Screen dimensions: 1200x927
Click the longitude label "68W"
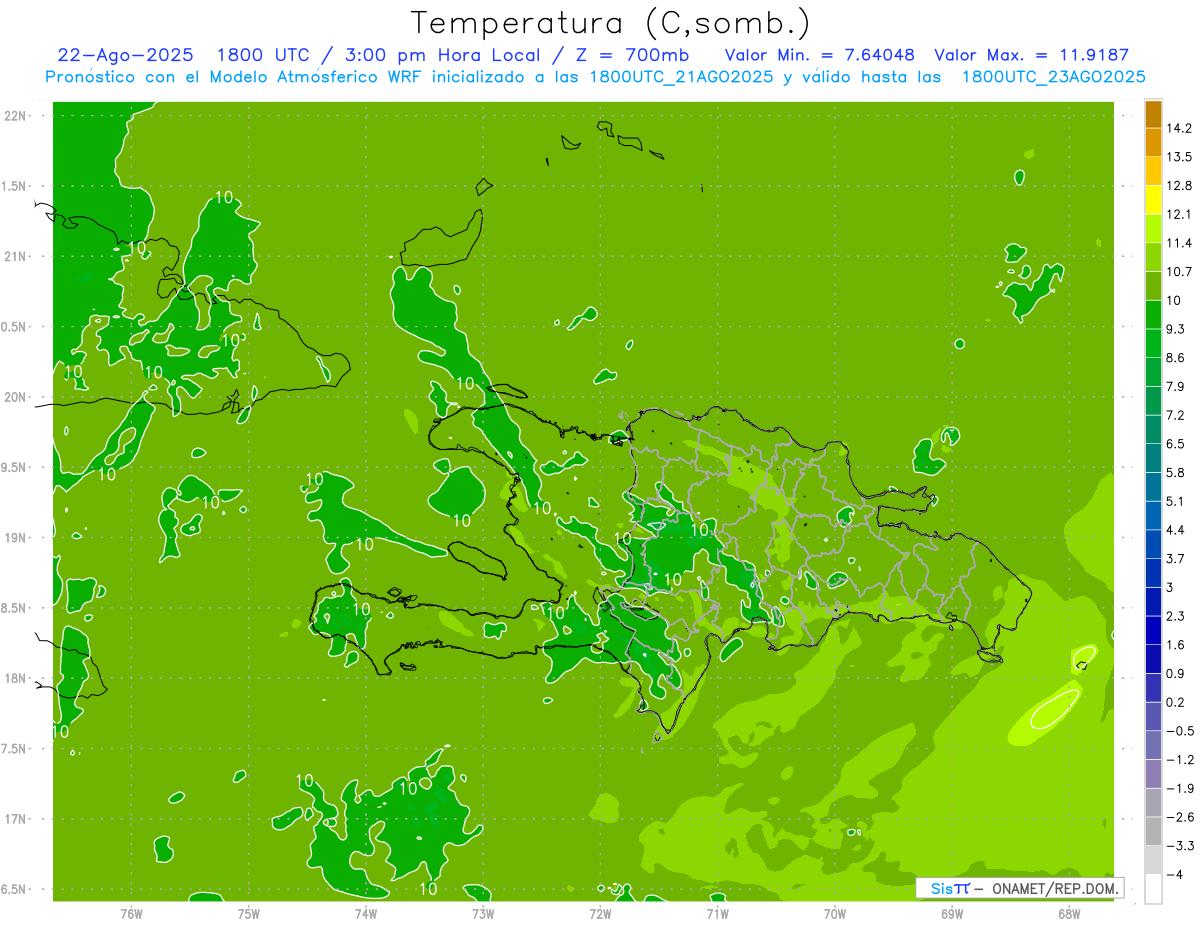(x=1069, y=914)
